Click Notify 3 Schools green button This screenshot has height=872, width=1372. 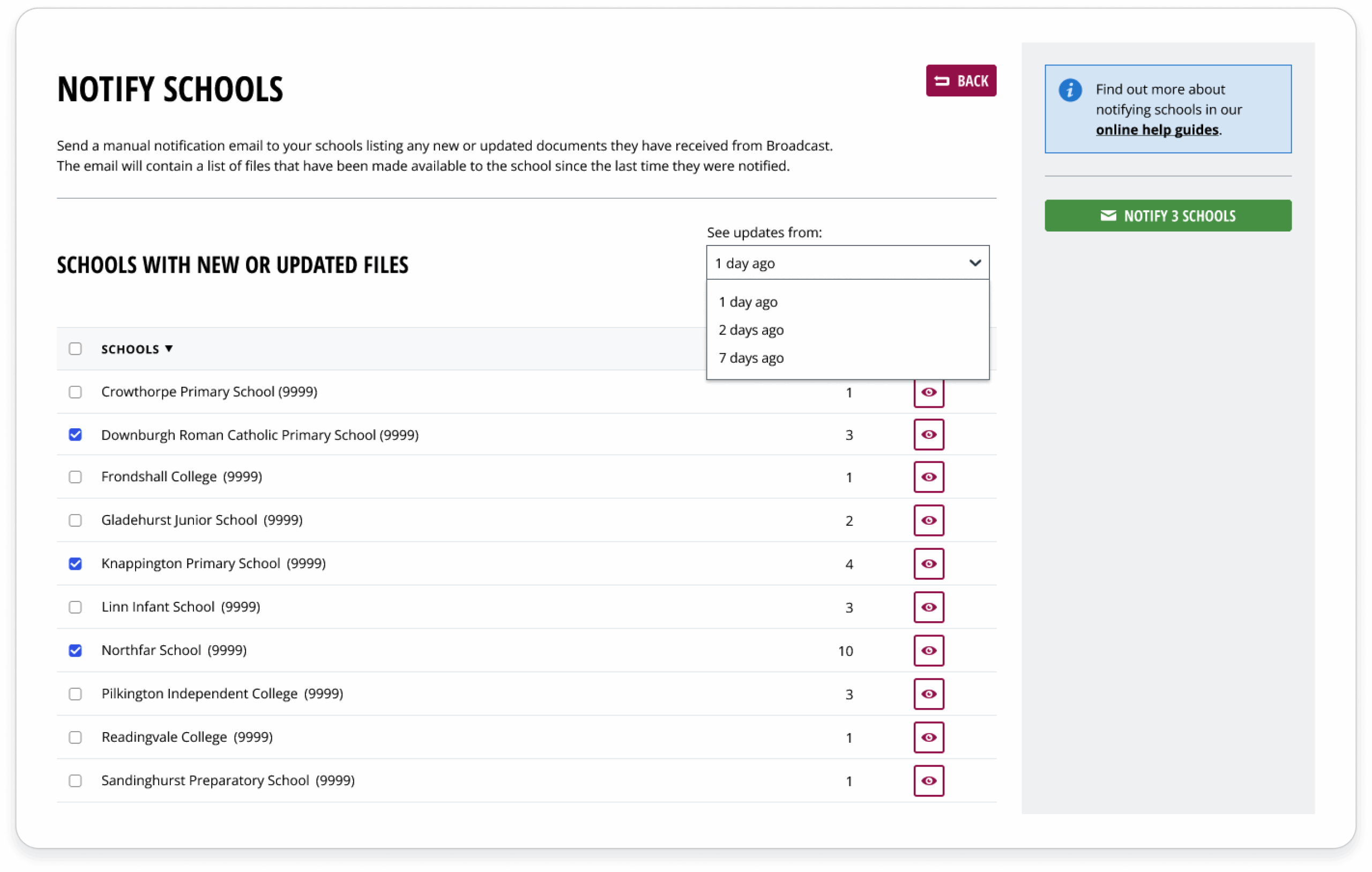(1167, 215)
